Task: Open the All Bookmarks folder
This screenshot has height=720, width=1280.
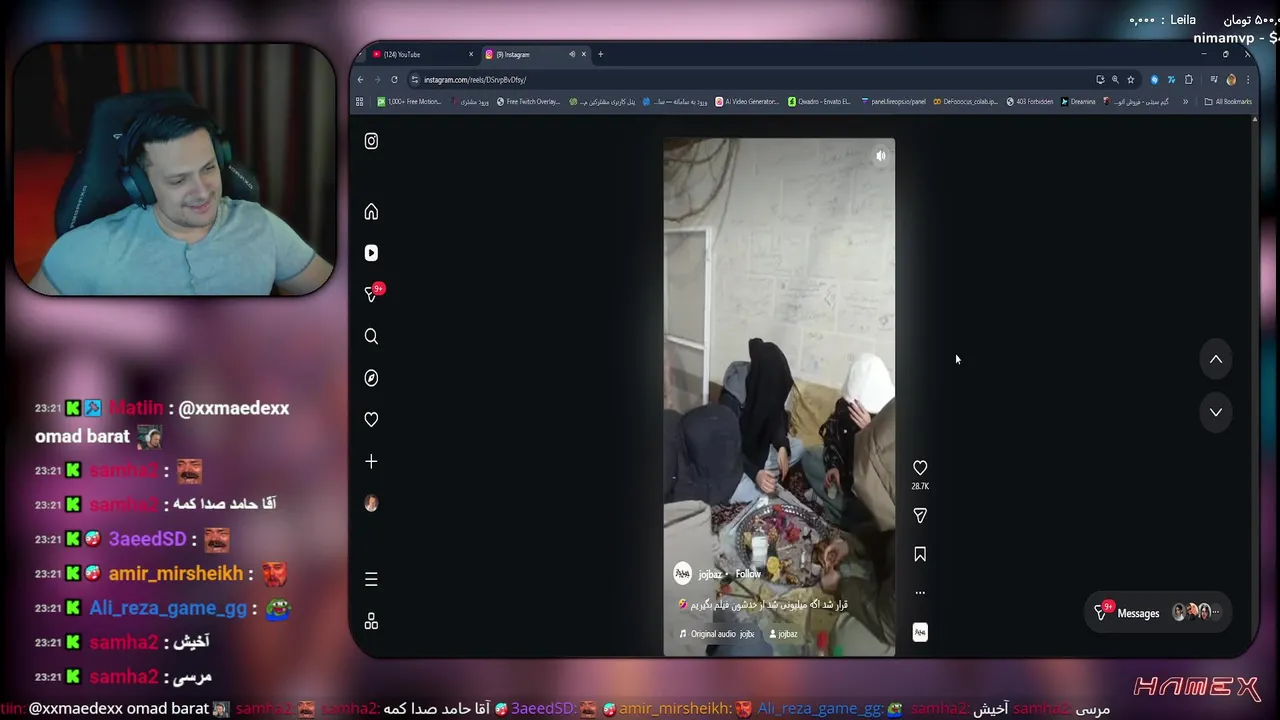Action: coord(1228,101)
